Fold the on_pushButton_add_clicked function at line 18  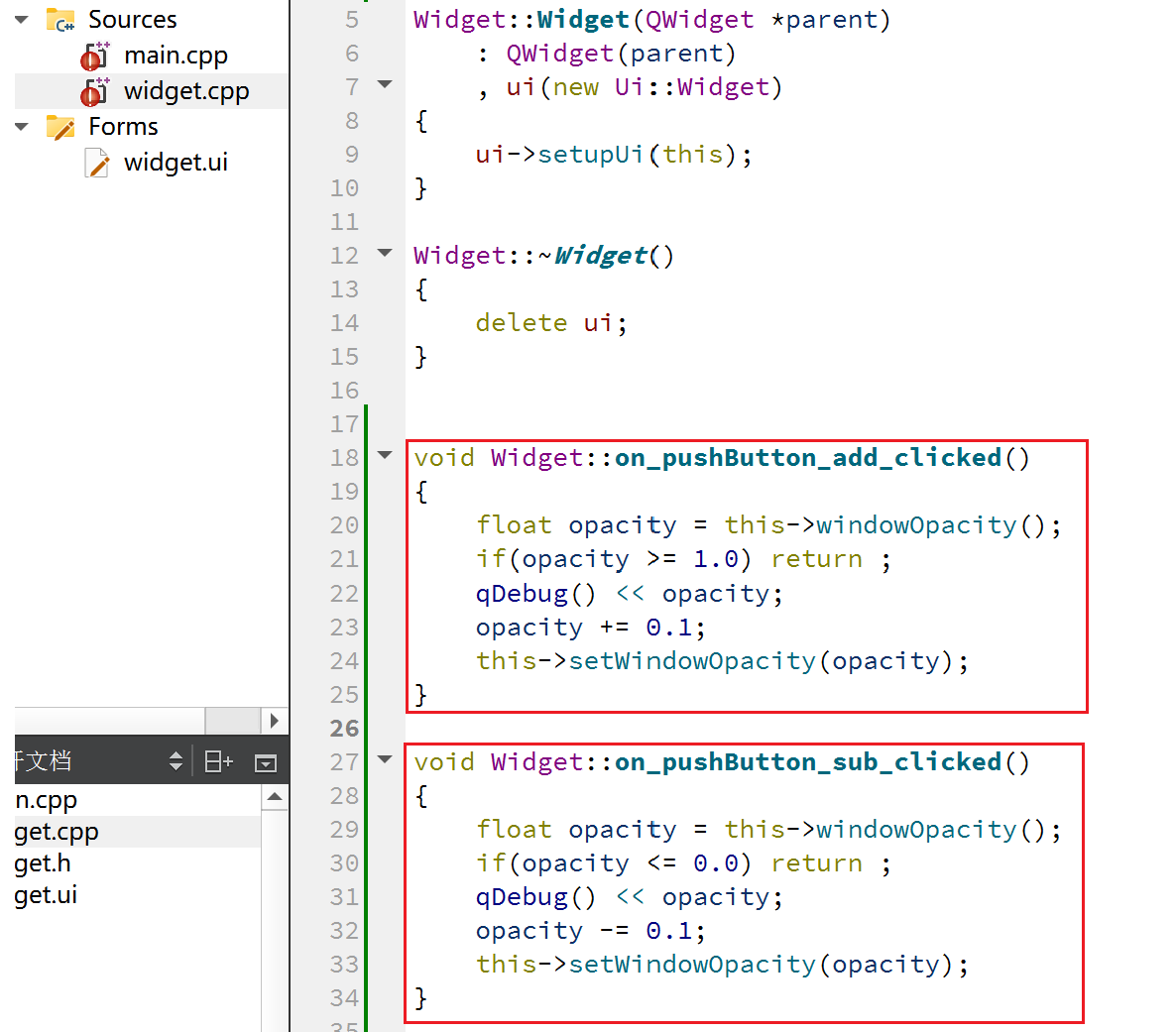[386, 456]
